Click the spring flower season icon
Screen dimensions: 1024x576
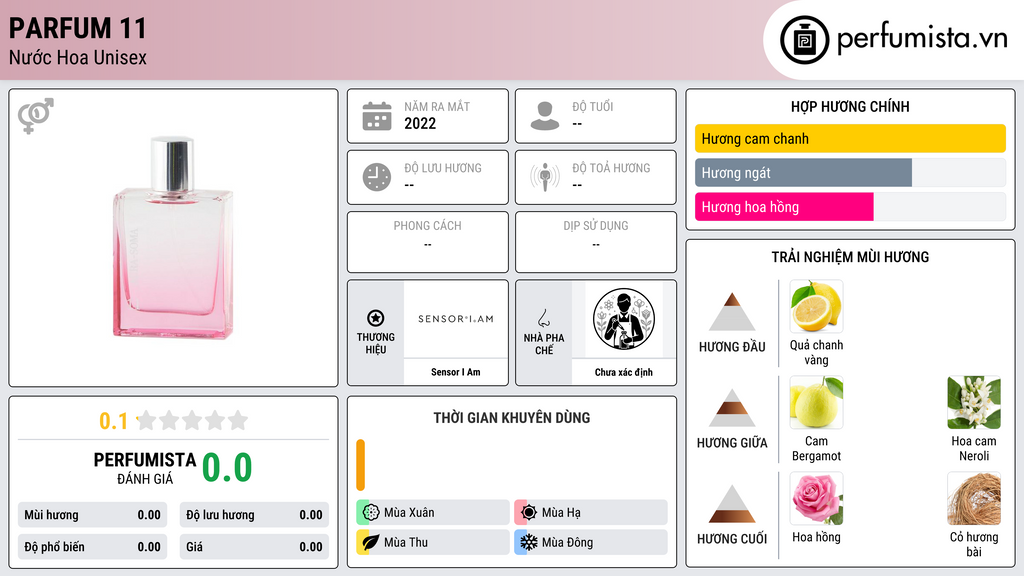(x=370, y=512)
